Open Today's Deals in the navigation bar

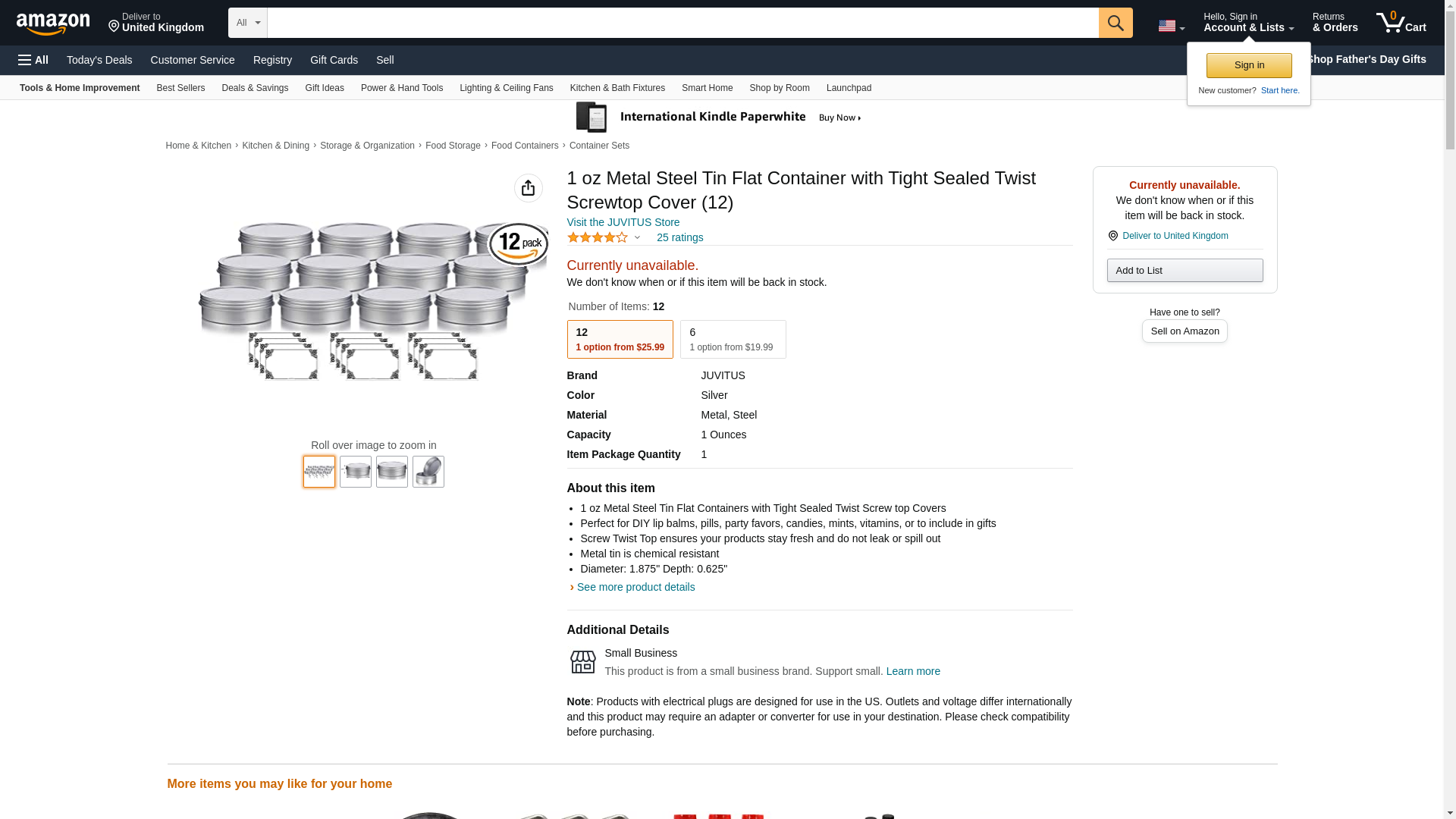(x=99, y=60)
